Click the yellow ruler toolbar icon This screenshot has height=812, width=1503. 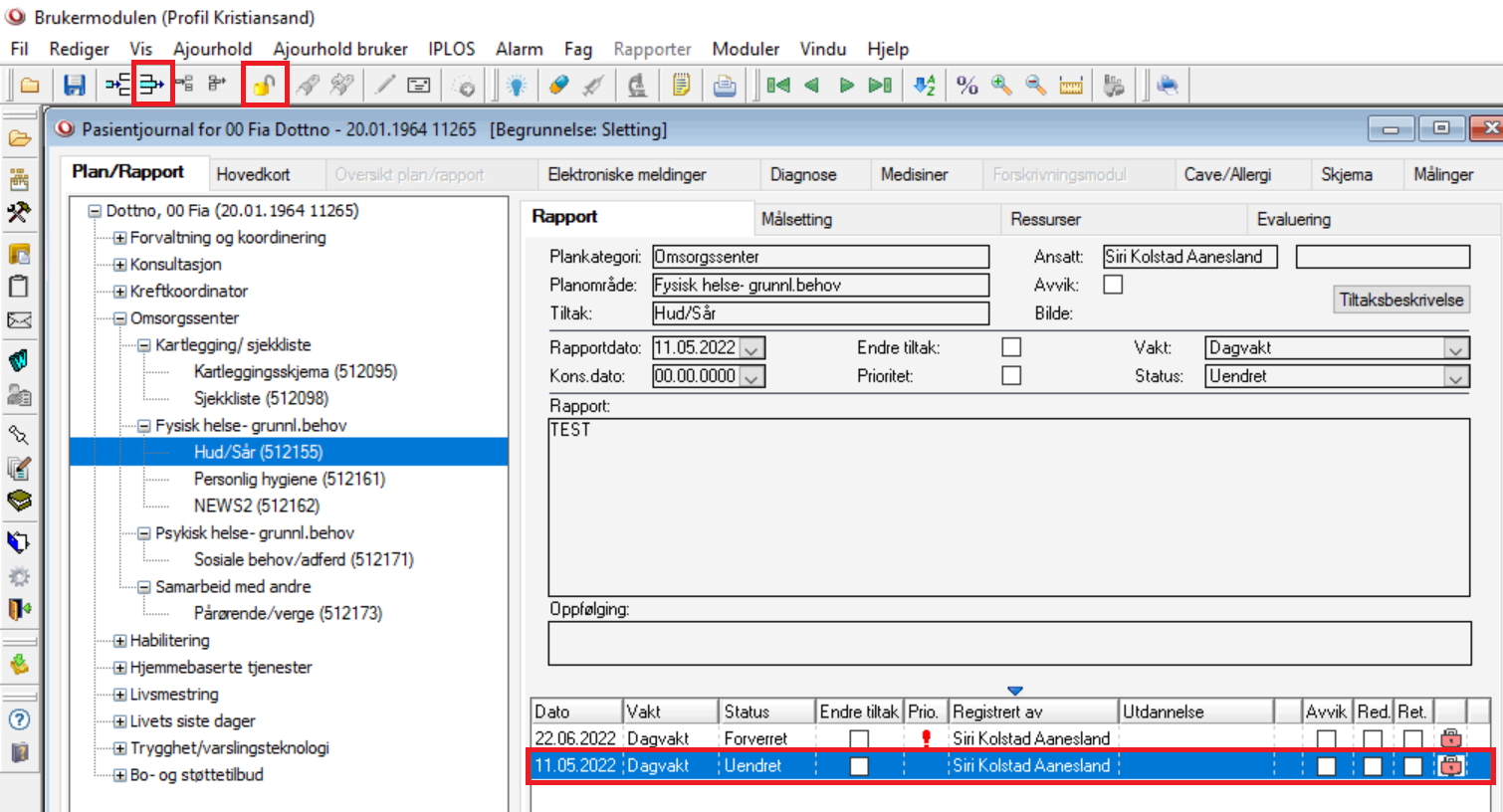click(x=1071, y=86)
